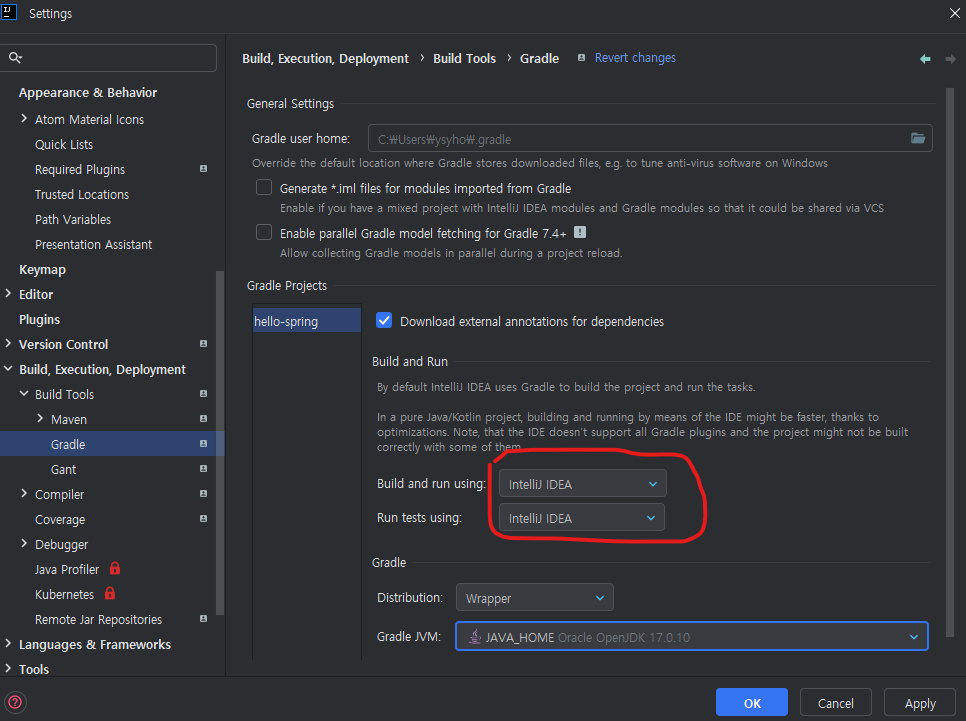This screenshot has height=721, width=966.
Task: Click the Java icon in the Gradle JVM field
Action: click(x=474, y=637)
